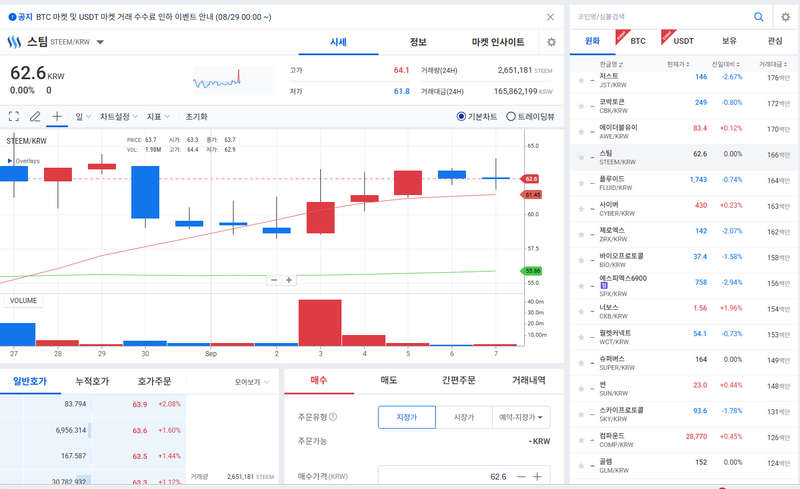The height and width of the screenshot is (489, 800).
Task: Favorite the SPX/KRW row star
Action: click(581, 286)
